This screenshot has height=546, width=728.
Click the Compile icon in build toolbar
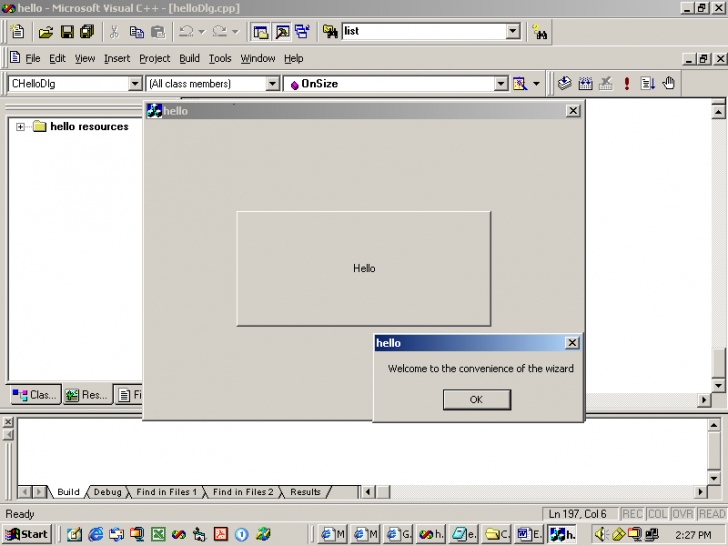(x=564, y=84)
